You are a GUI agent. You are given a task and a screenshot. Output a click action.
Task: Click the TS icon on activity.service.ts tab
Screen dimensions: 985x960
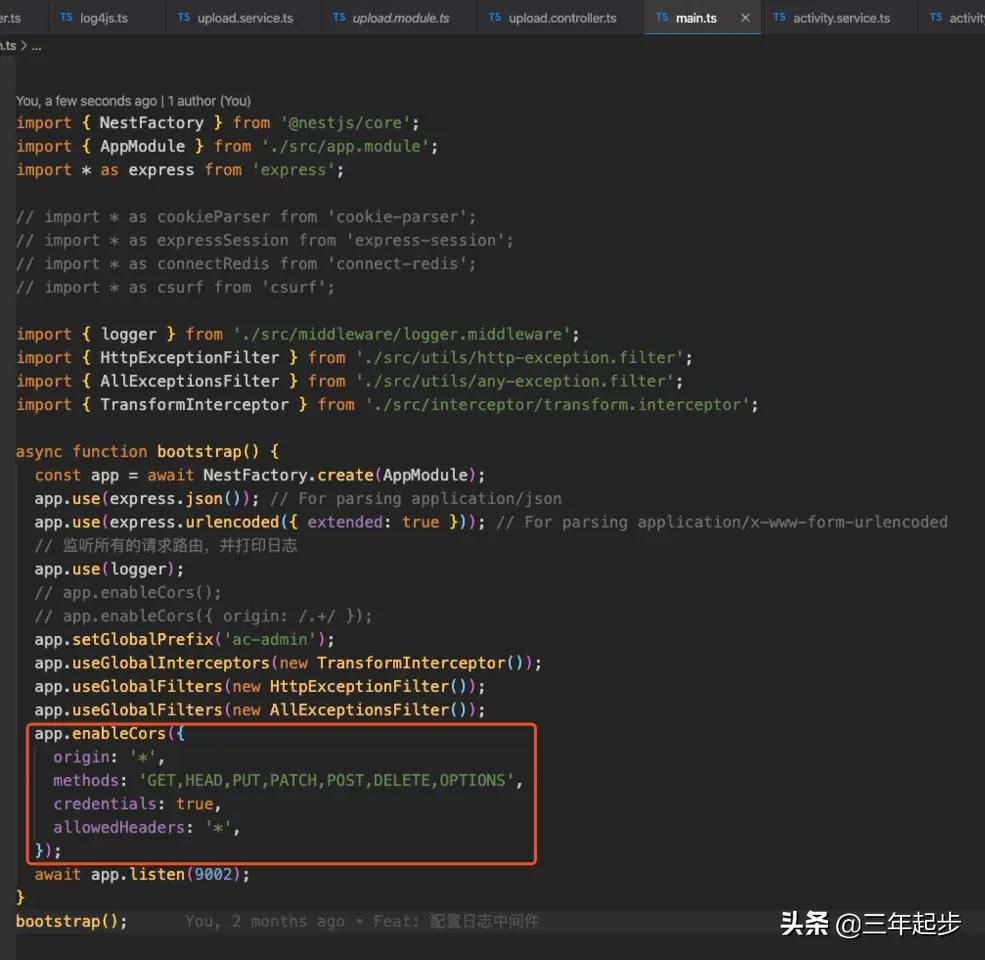pos(777,17)
